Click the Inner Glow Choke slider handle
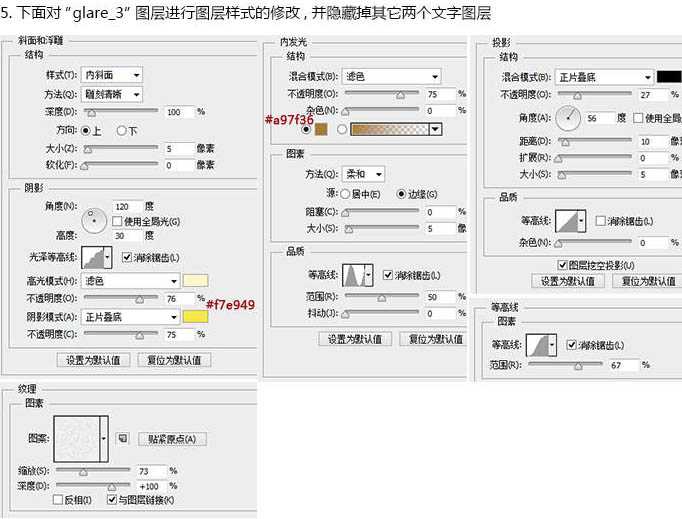 click(x=345, y=214)
